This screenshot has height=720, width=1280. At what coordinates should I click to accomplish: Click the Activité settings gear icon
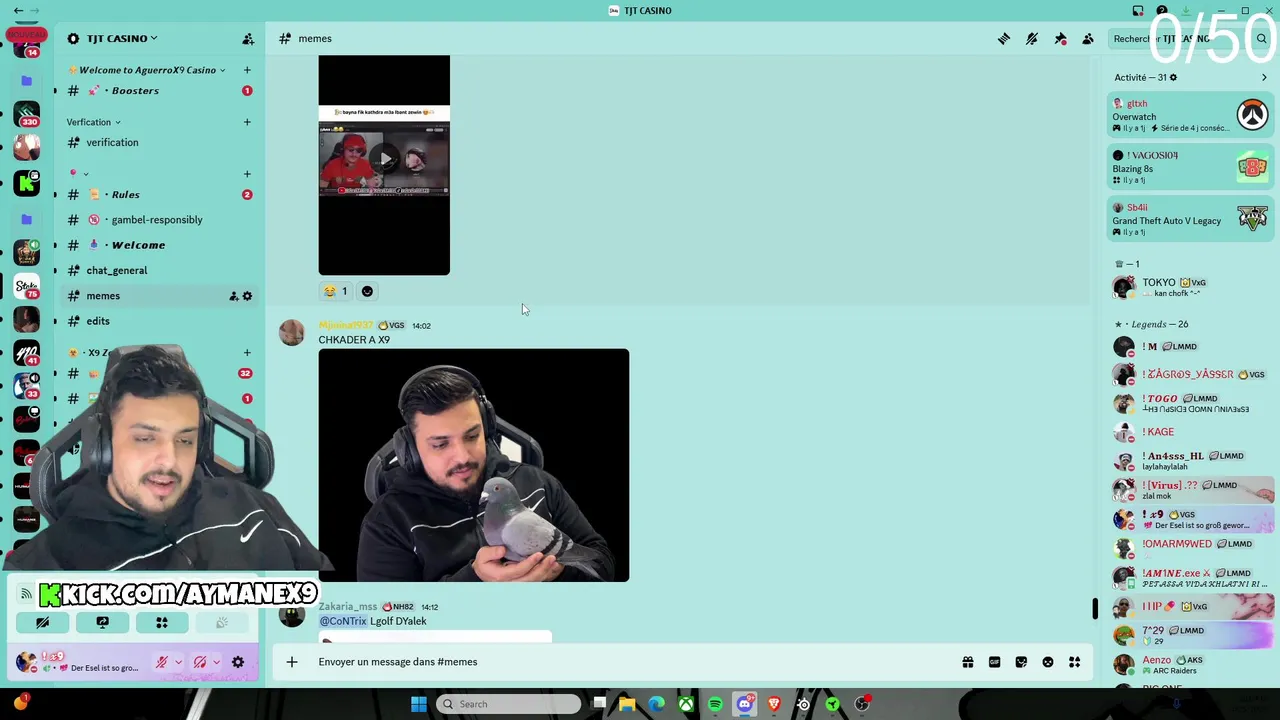point(1173,77)
